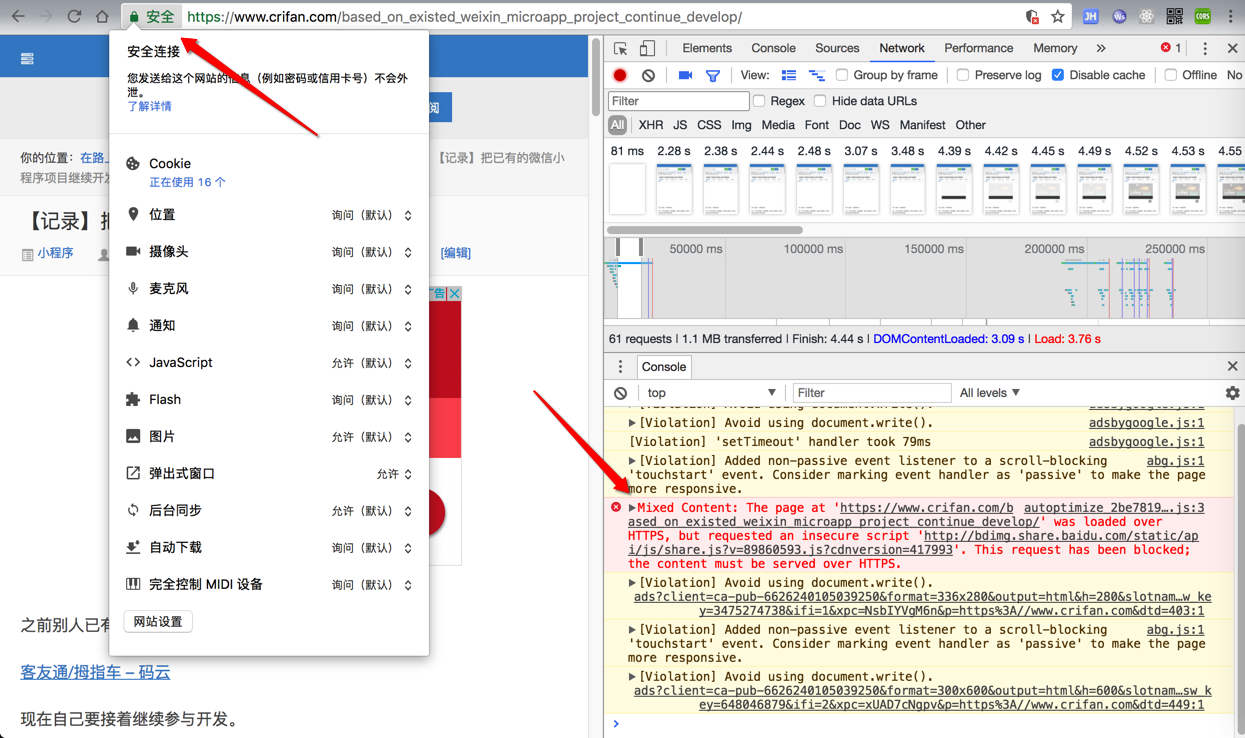
Task: Close the advertisement X icon
Action: pos(454,294)
